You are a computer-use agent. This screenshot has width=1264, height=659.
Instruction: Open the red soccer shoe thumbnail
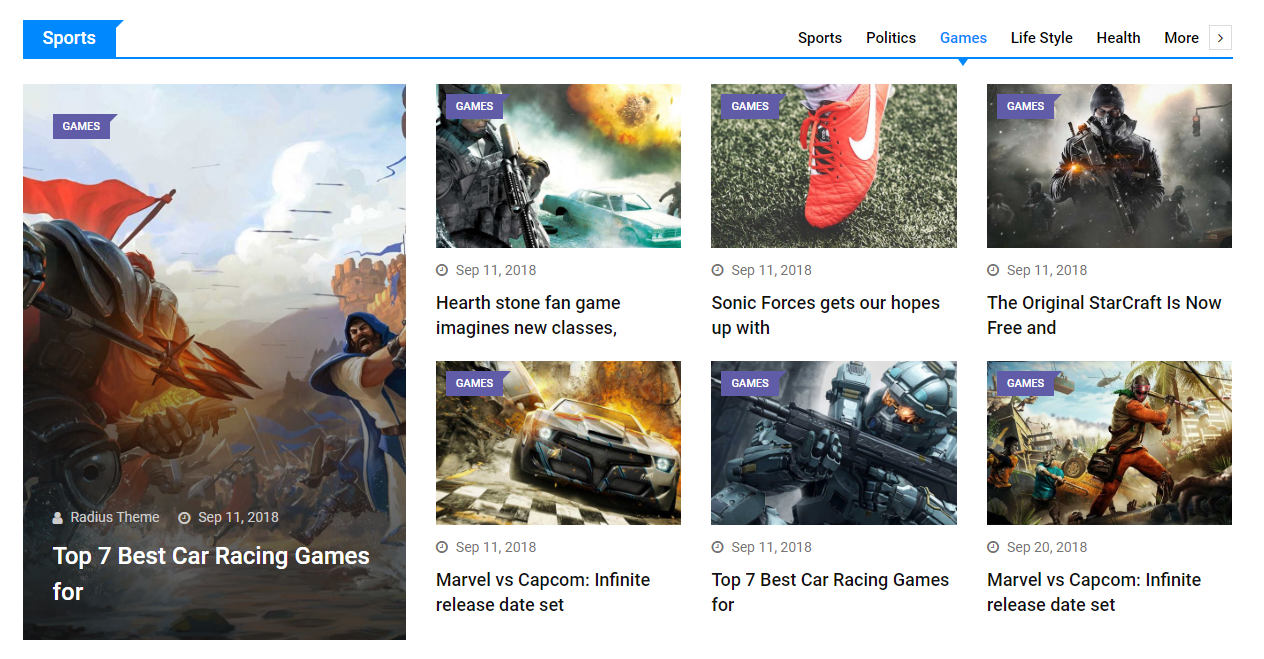click(834, 166)
